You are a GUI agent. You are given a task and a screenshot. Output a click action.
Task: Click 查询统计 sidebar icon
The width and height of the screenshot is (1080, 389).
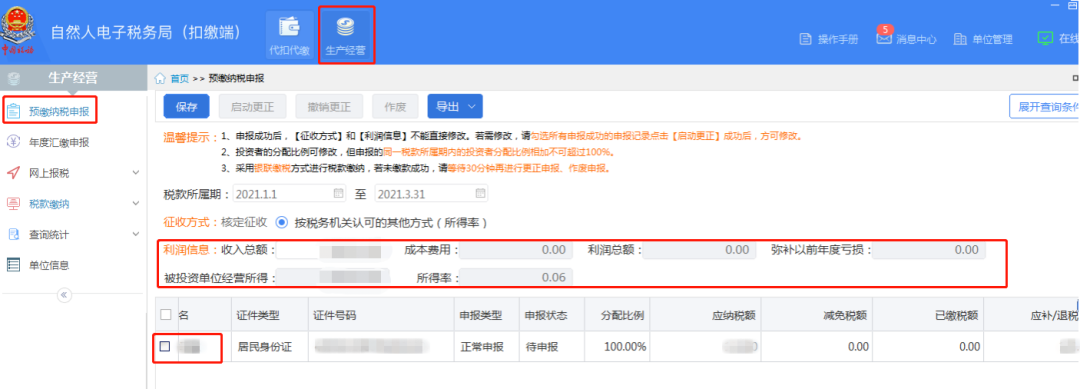click(x=13, y=234)
